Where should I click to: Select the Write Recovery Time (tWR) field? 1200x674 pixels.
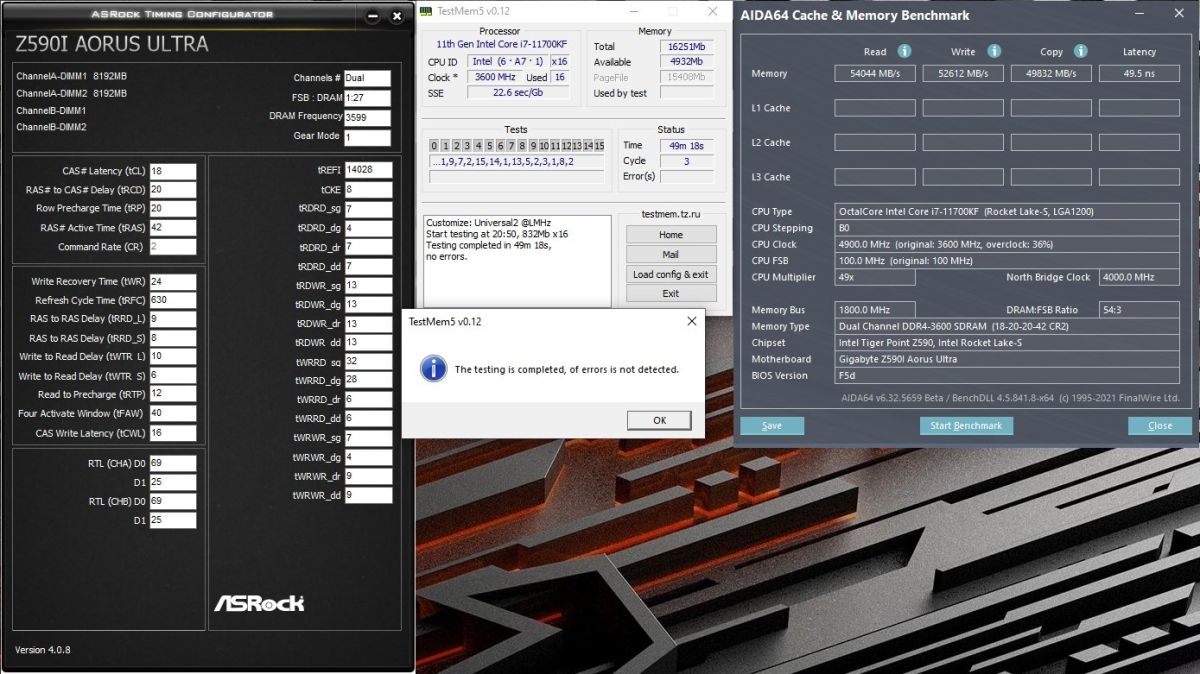(172, 282)
